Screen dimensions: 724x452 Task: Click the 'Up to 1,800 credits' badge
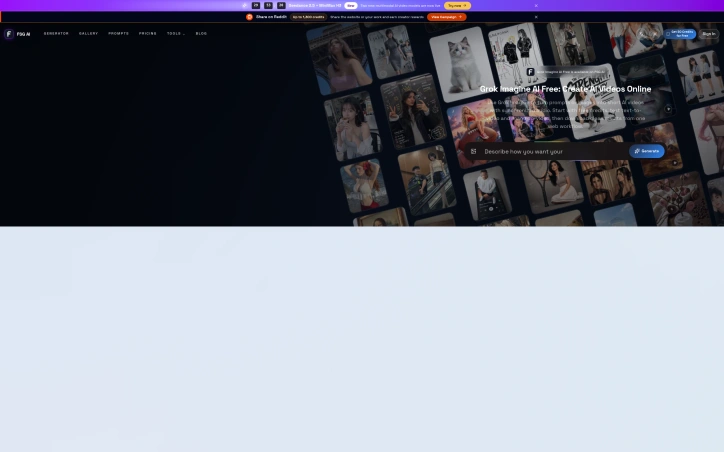[x=308, y=17]
